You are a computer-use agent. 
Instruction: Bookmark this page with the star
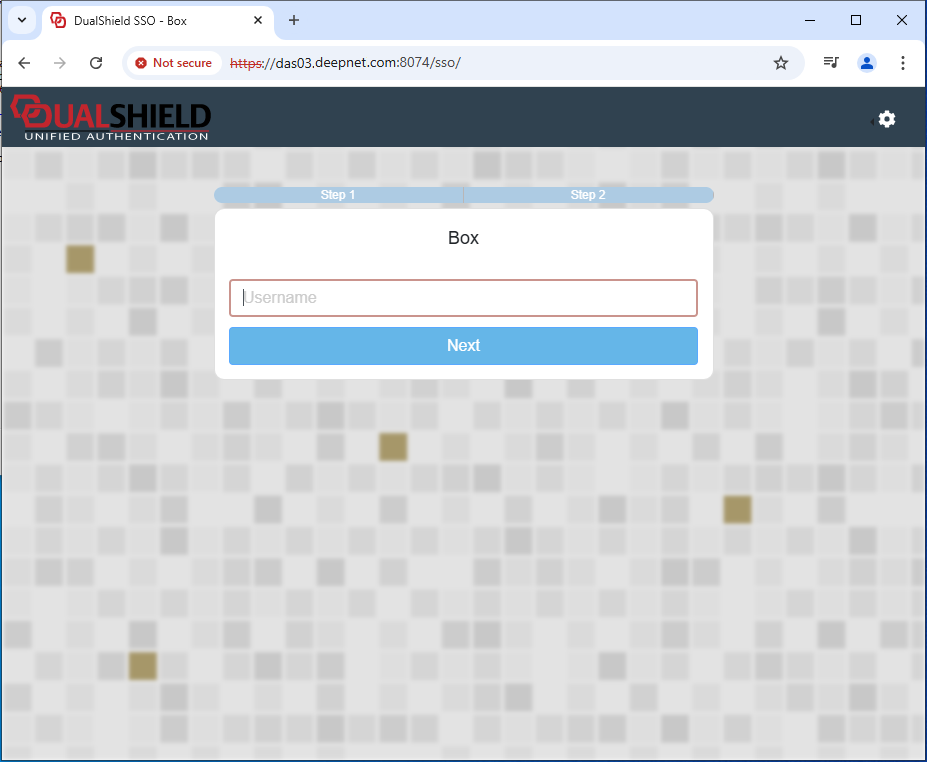coord(781,63)
